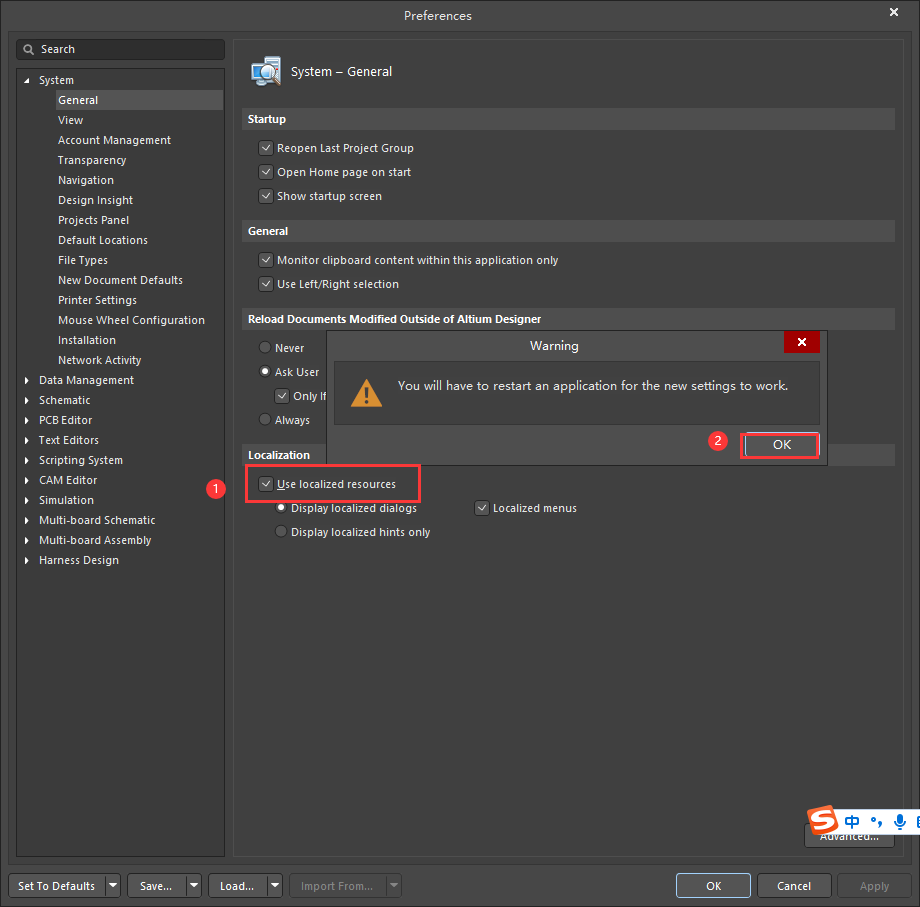The width and height of the screenshot is (920, 907).
Task: Open the Transparency page
Action: (x=92, y=160)
